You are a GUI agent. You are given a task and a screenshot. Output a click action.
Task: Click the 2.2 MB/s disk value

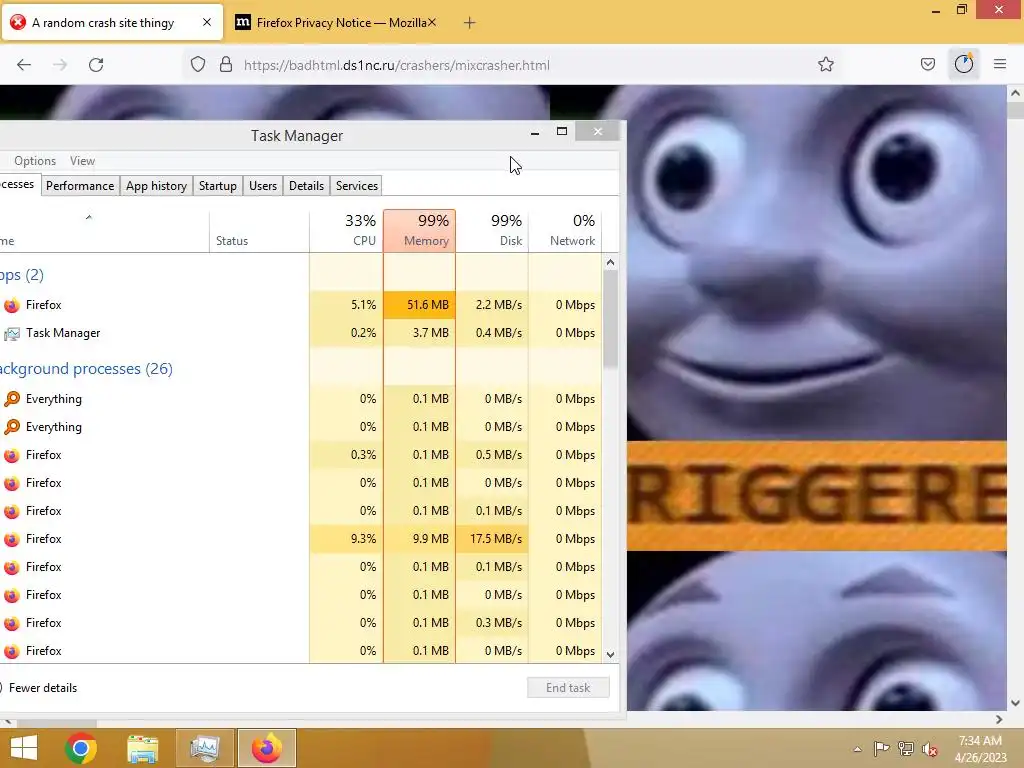492,305
